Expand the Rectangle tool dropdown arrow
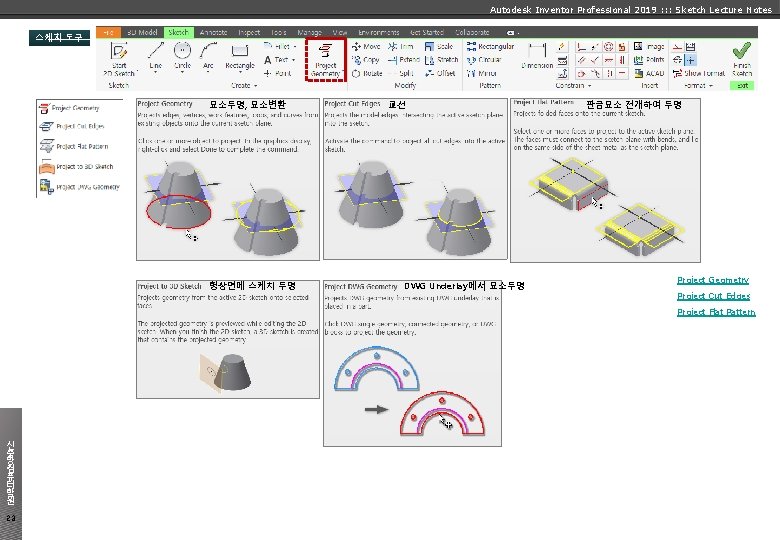 point(240,73)
